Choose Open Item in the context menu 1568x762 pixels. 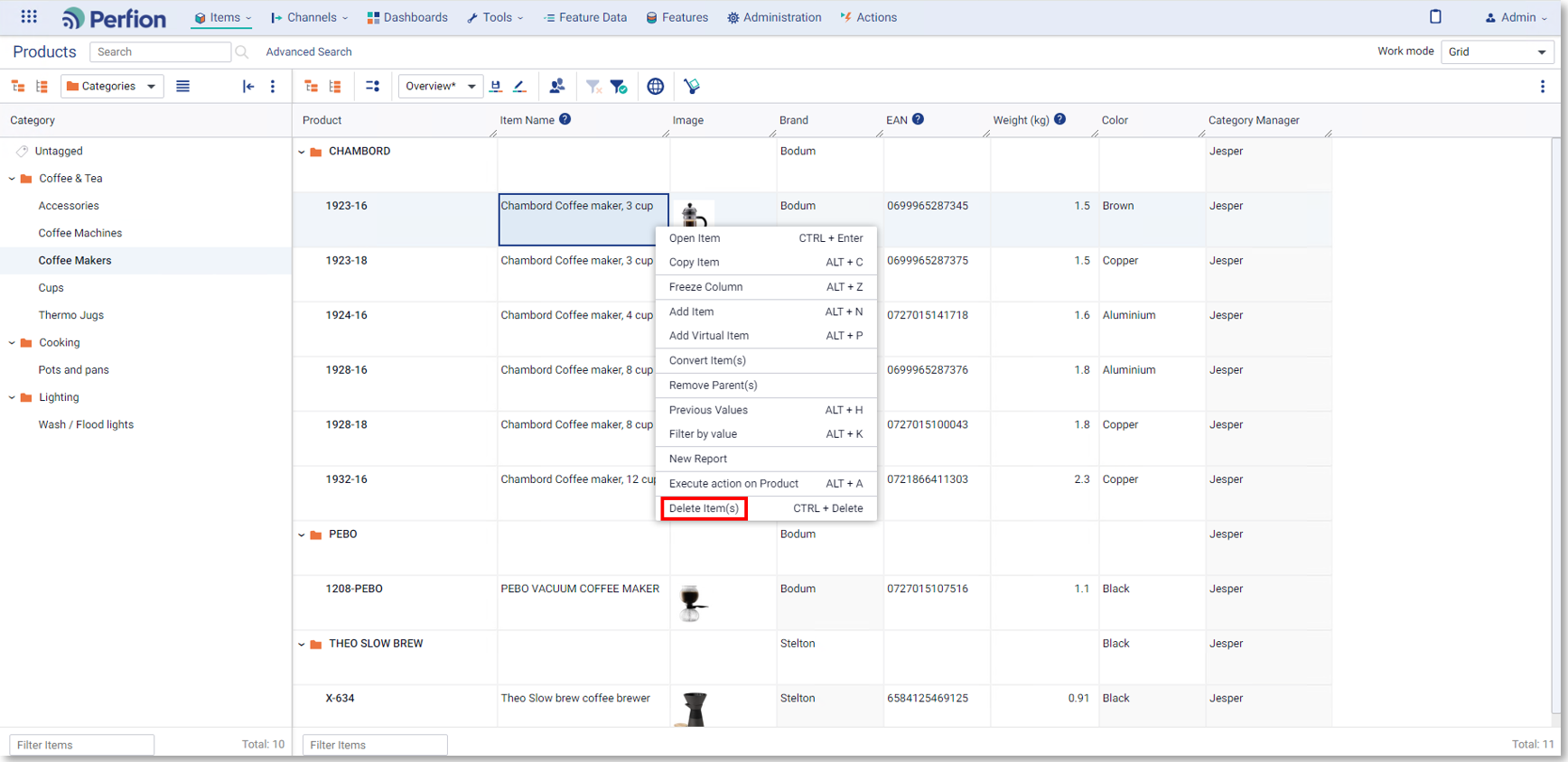(766, 238)
